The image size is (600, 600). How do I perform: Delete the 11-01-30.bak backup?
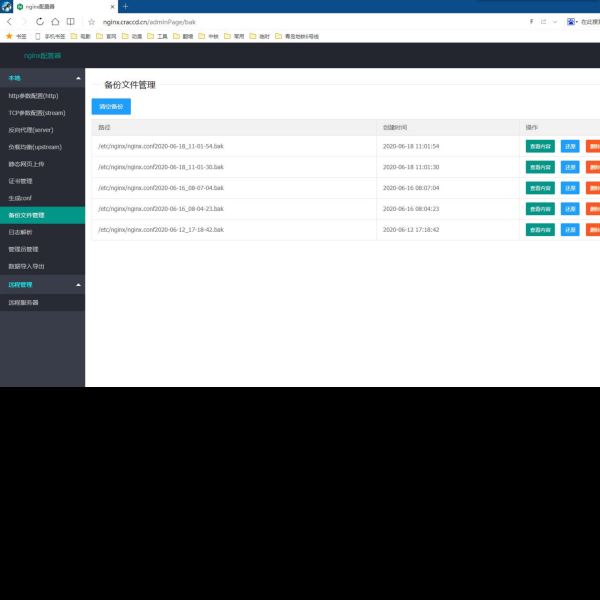coord(593,167)
